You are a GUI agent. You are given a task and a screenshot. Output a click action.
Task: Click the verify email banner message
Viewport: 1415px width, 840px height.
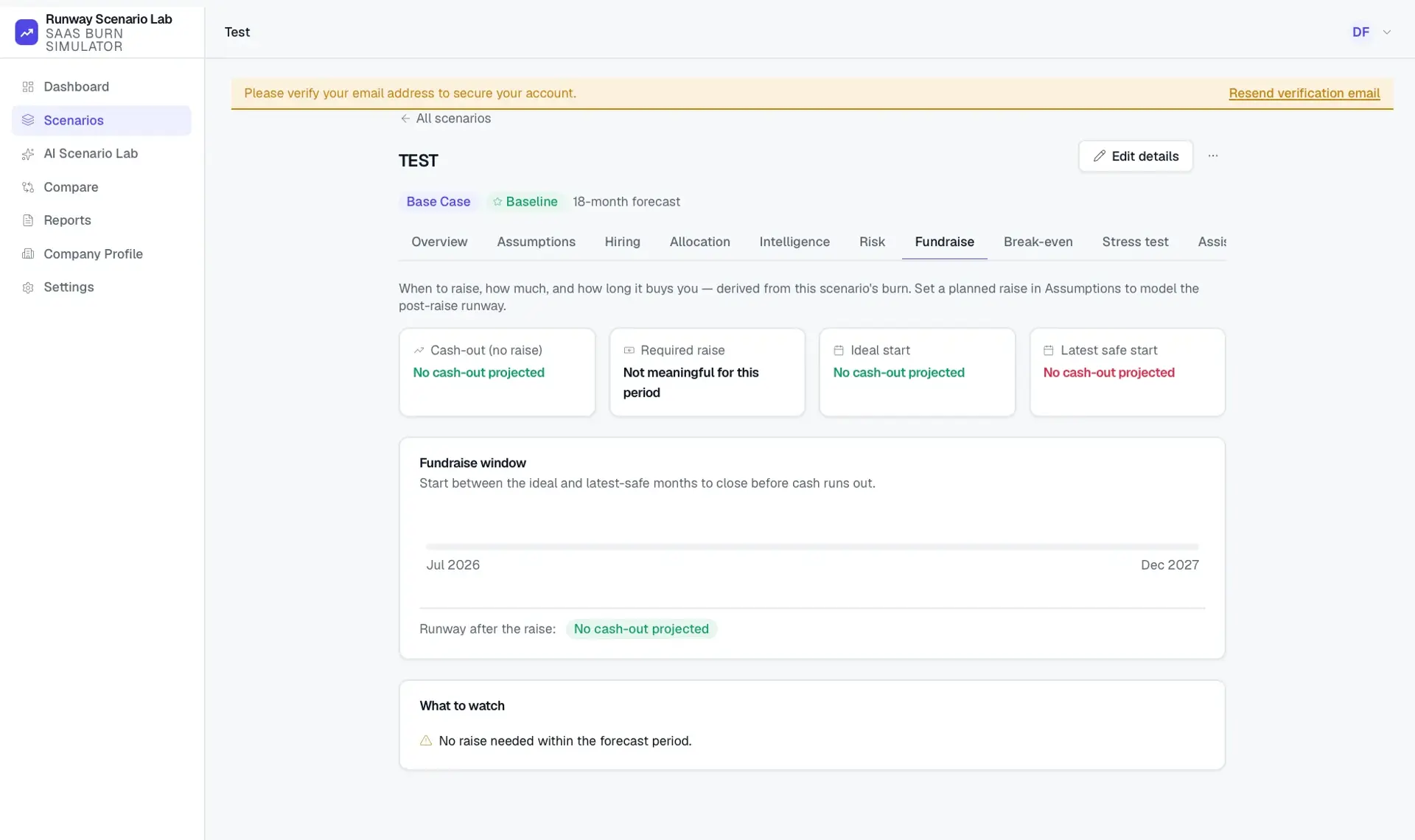pyautogui.click(x=410, y=94)
